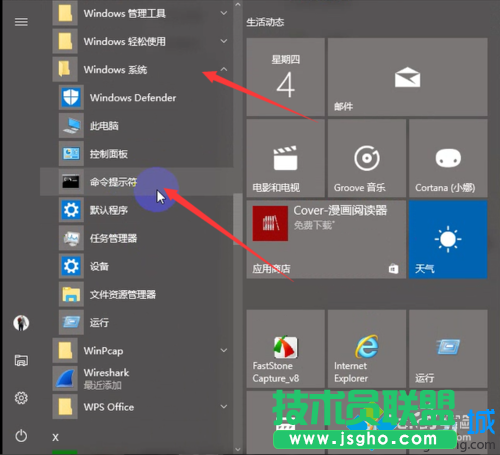Click the WPS Office folder label
Viewport: 500px width, 455px height.
[x=109, y=407]
